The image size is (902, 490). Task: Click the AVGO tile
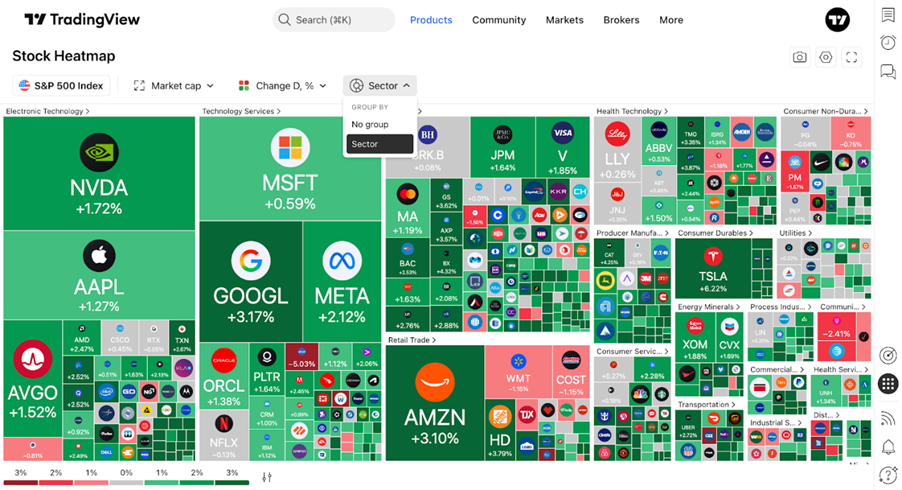32,378
